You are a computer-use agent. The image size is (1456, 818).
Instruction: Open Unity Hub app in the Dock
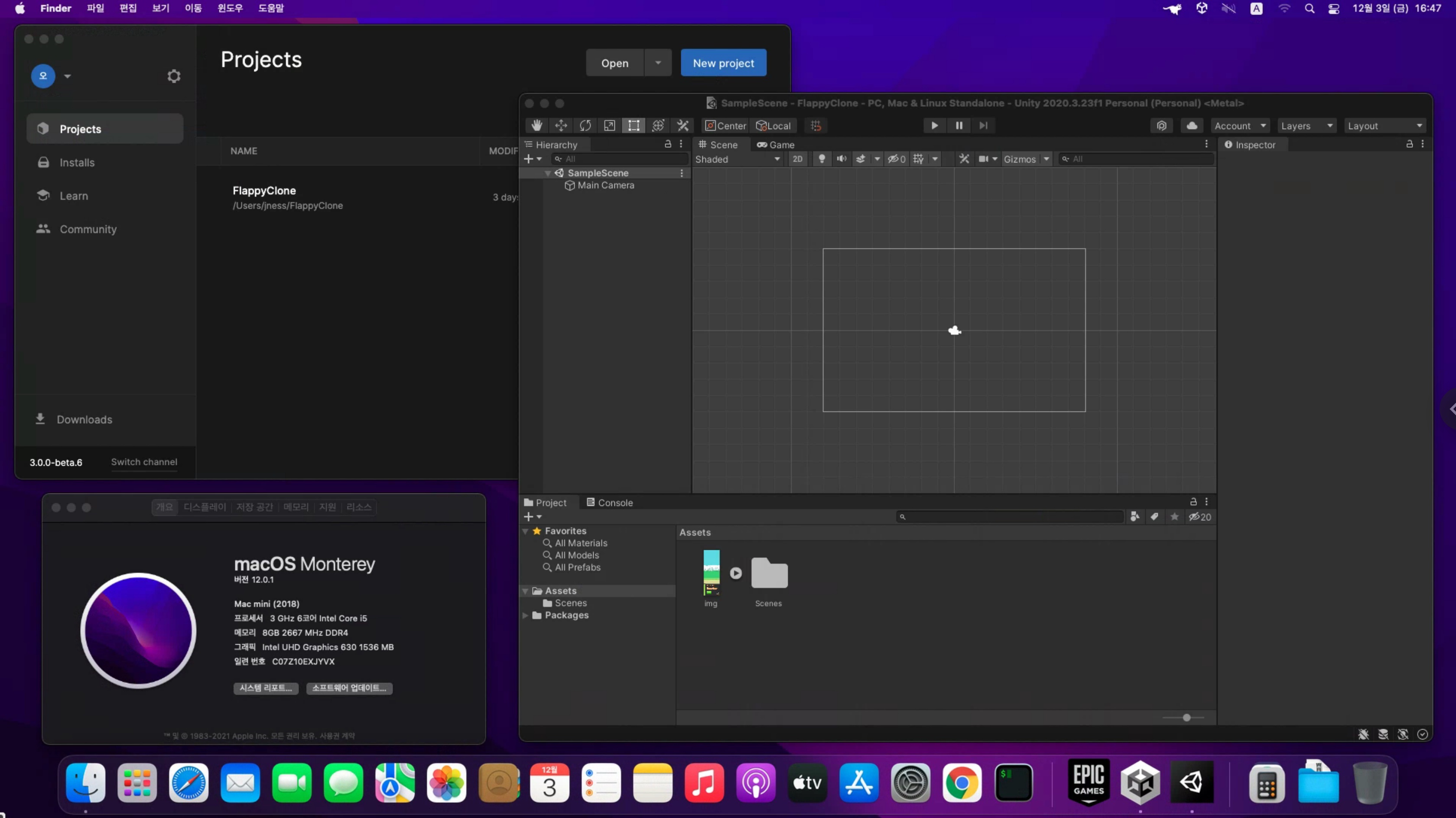coord(1141,782)
